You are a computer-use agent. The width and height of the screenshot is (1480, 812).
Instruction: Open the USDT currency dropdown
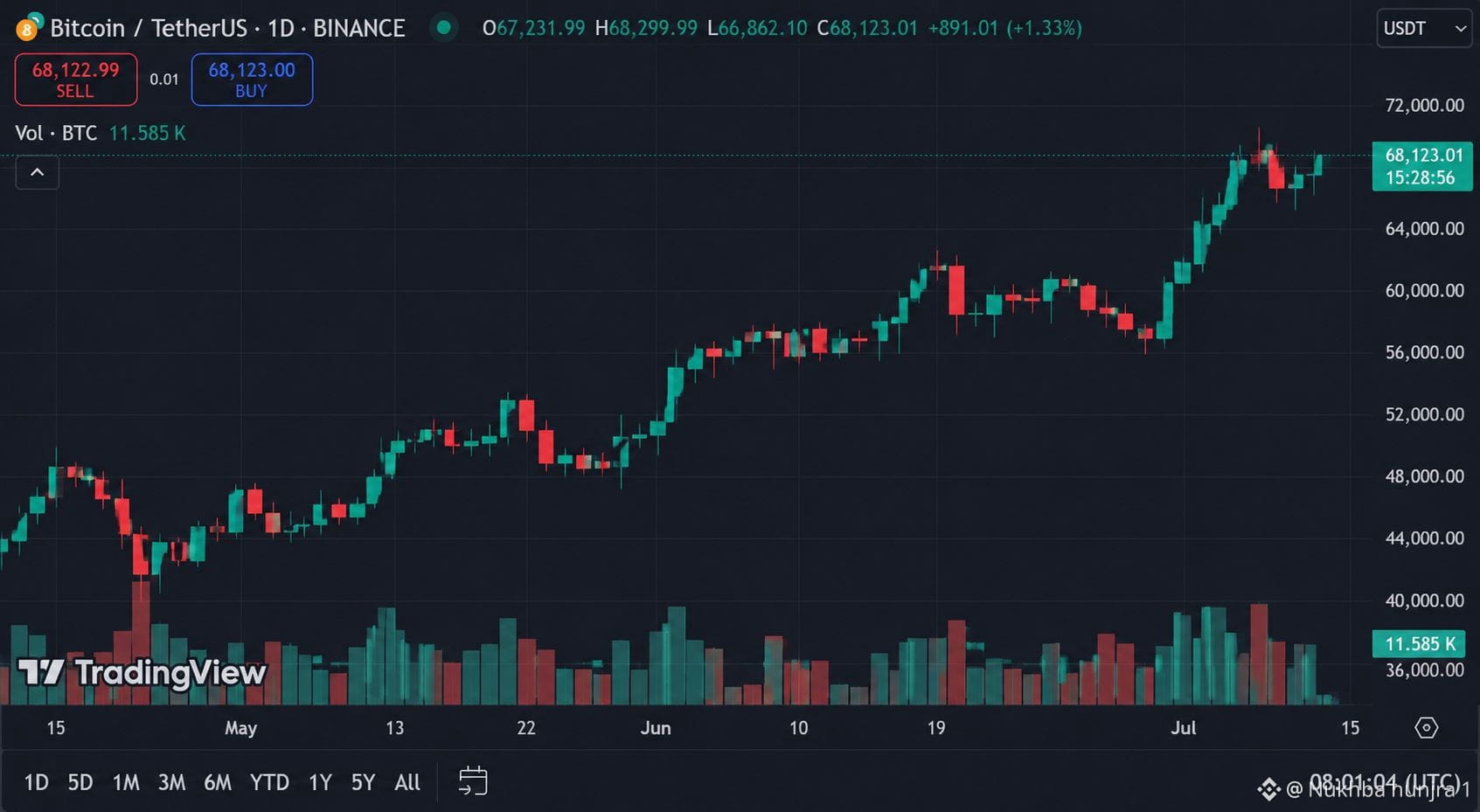1424,28
